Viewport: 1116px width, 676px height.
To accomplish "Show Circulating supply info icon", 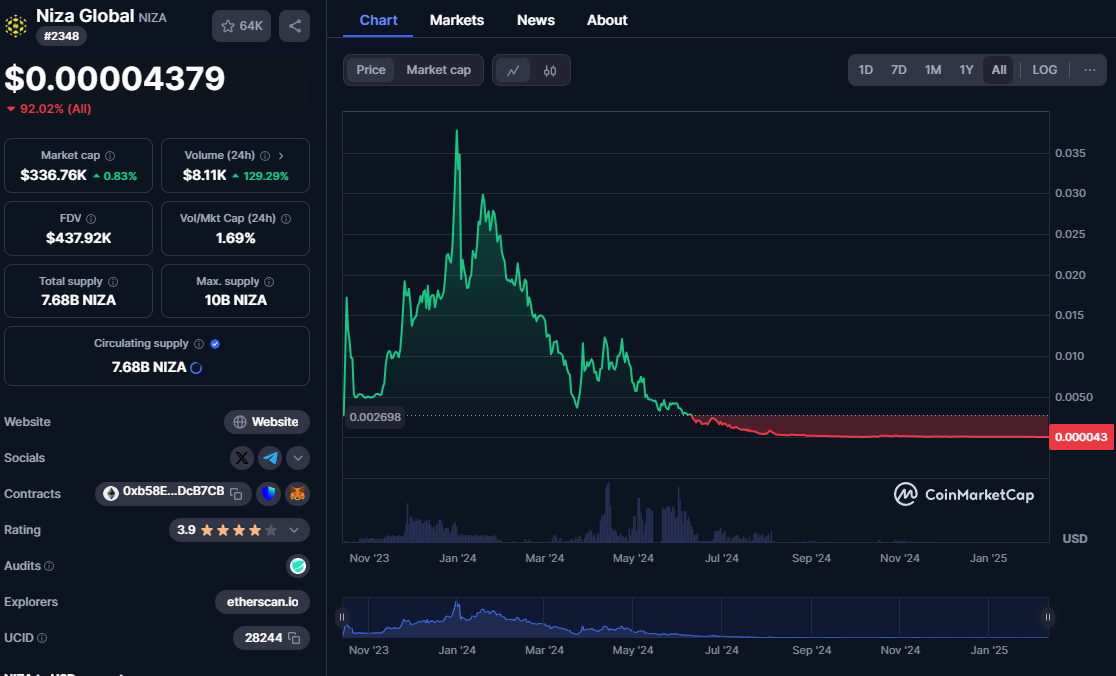I will point(199,344).
